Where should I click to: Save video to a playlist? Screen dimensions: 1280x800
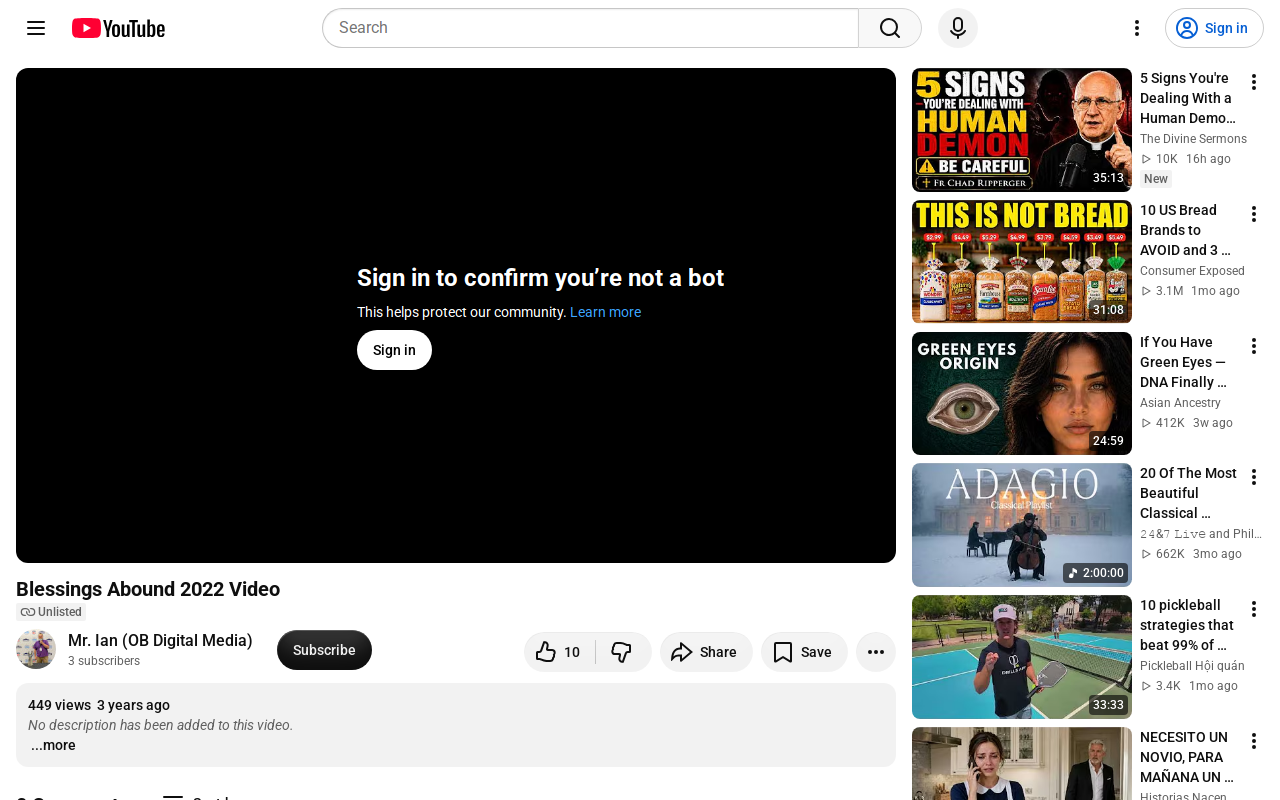(x=804, y=652)
